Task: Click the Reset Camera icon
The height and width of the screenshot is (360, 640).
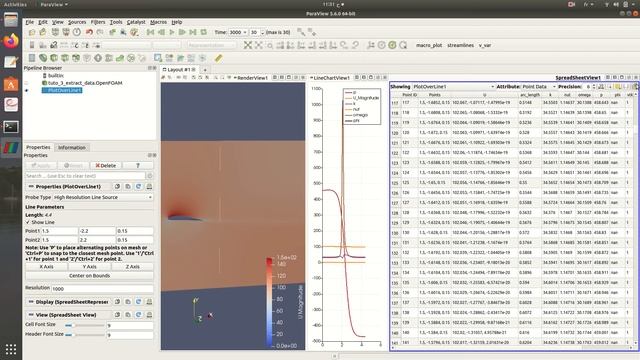Action: (248, 45)
